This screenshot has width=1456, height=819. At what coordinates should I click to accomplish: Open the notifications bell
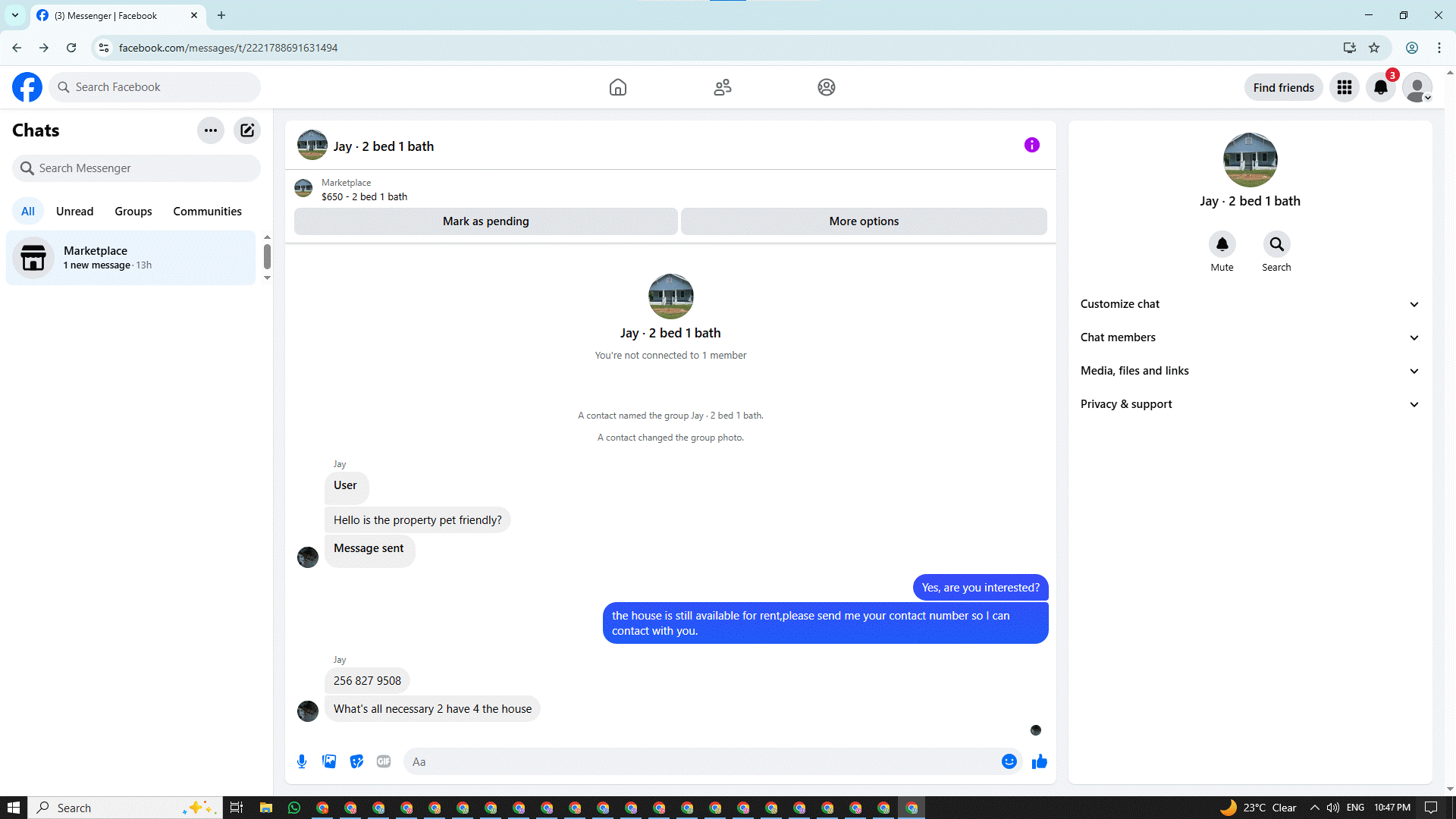click(1381, 88)
